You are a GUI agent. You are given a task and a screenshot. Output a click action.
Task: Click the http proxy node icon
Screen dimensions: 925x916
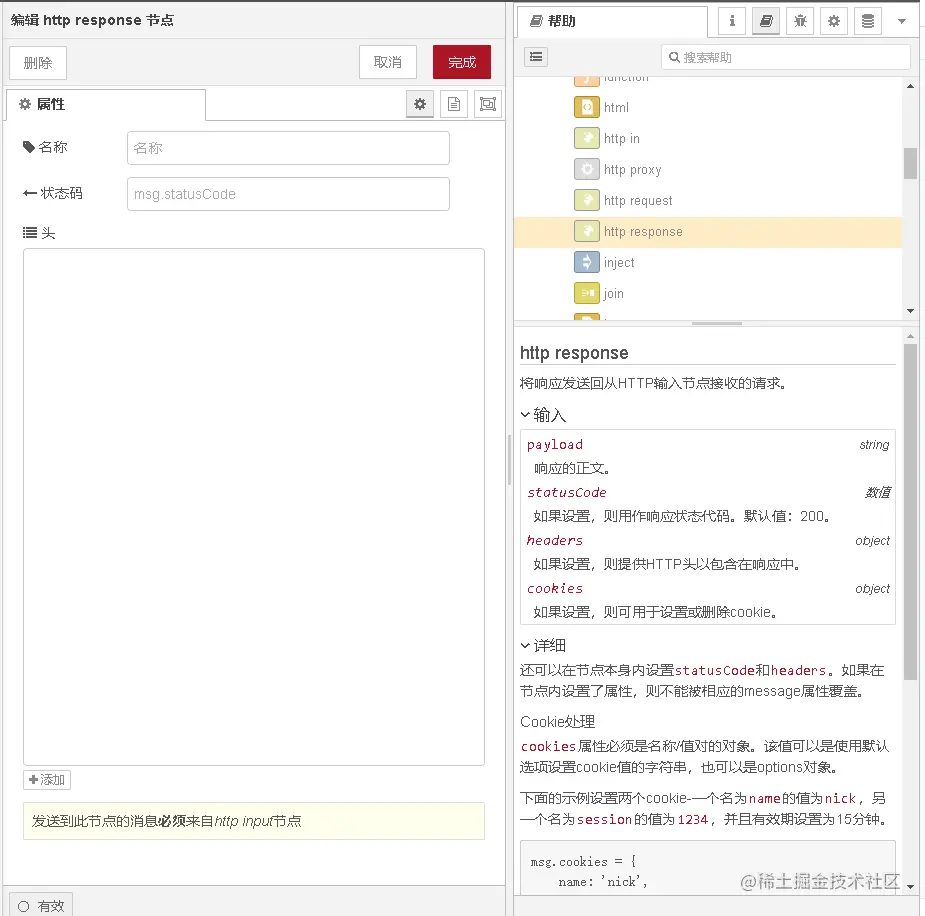(587, 170)
